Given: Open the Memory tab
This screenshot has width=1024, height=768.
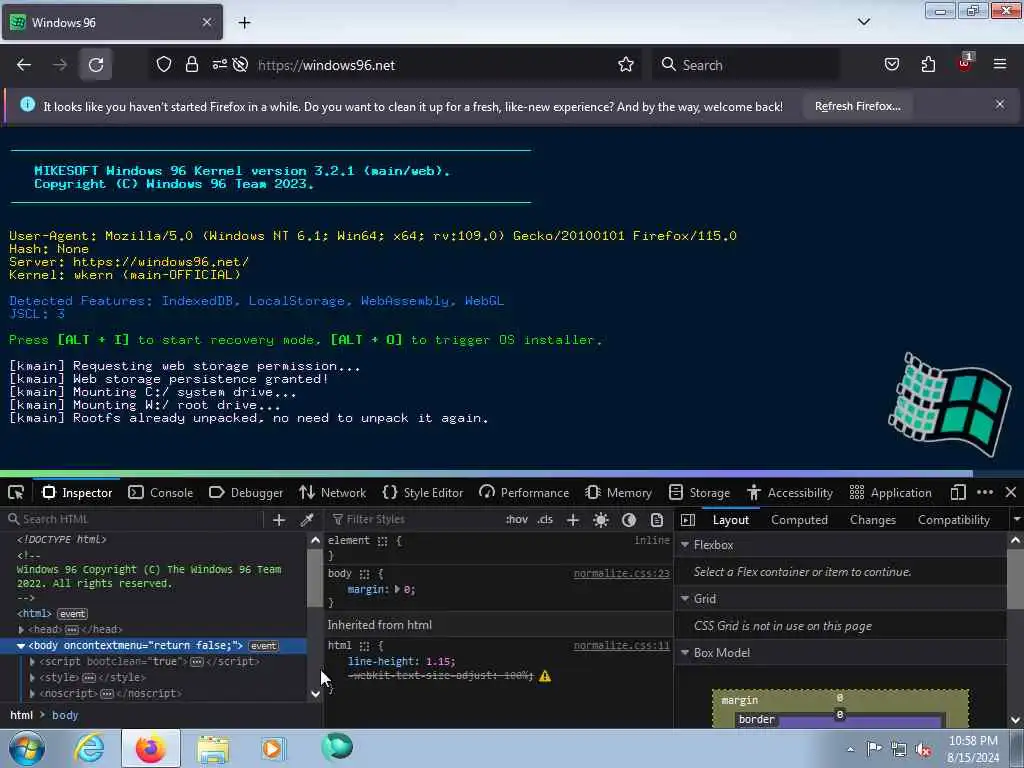Looking at the screenshot, I should pos(619,492).
